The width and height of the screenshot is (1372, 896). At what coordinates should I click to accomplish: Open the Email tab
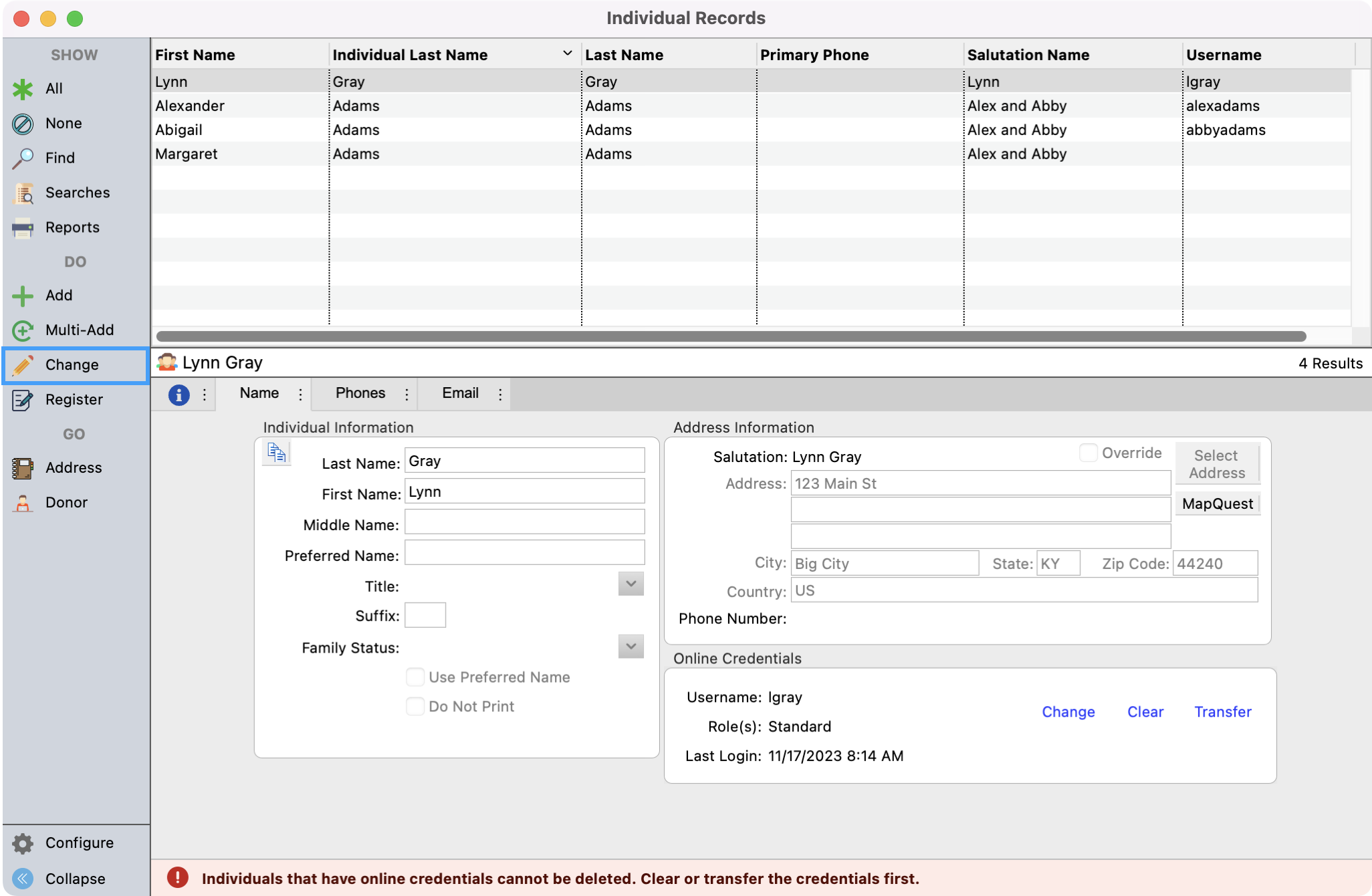460,393
